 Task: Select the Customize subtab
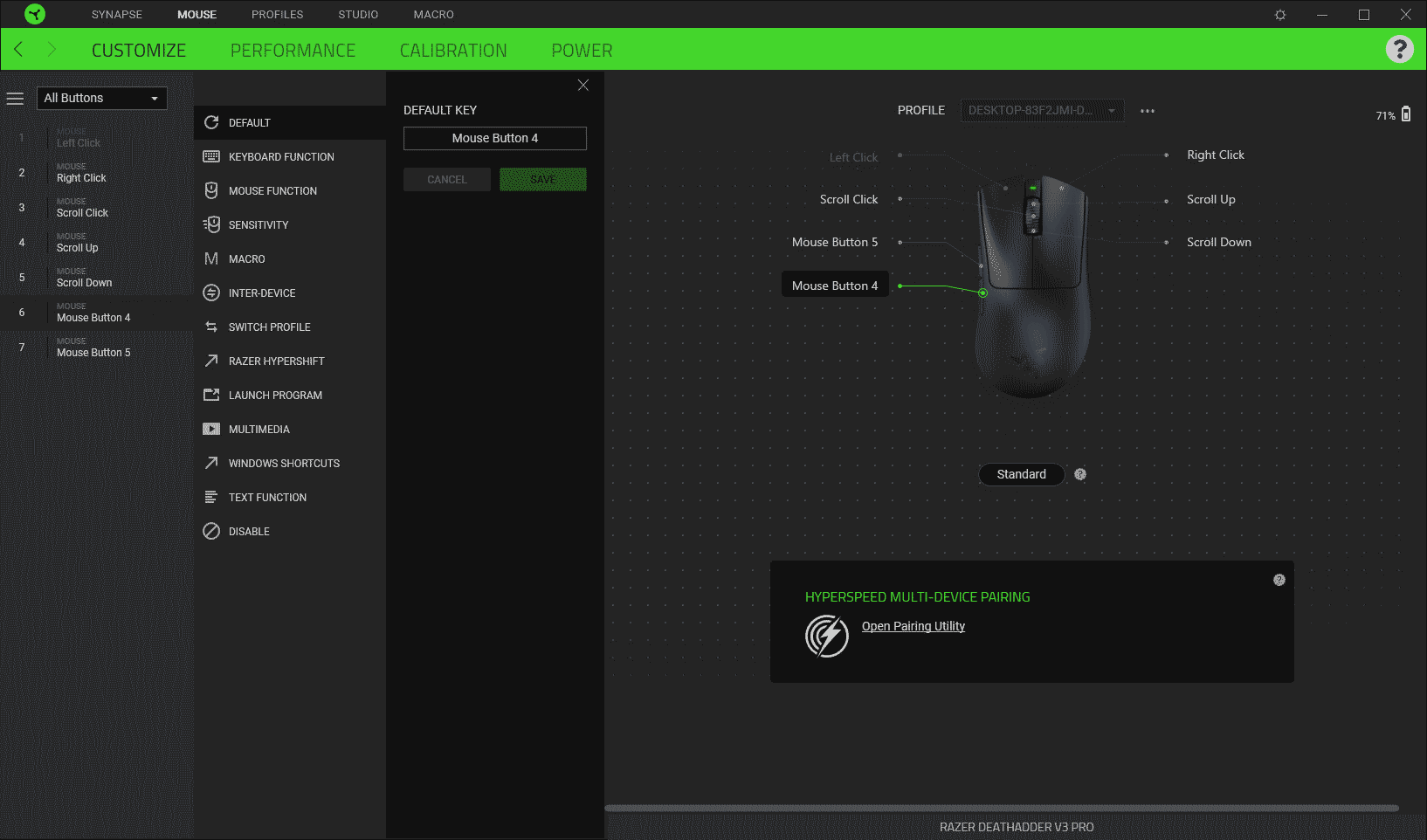139,51
